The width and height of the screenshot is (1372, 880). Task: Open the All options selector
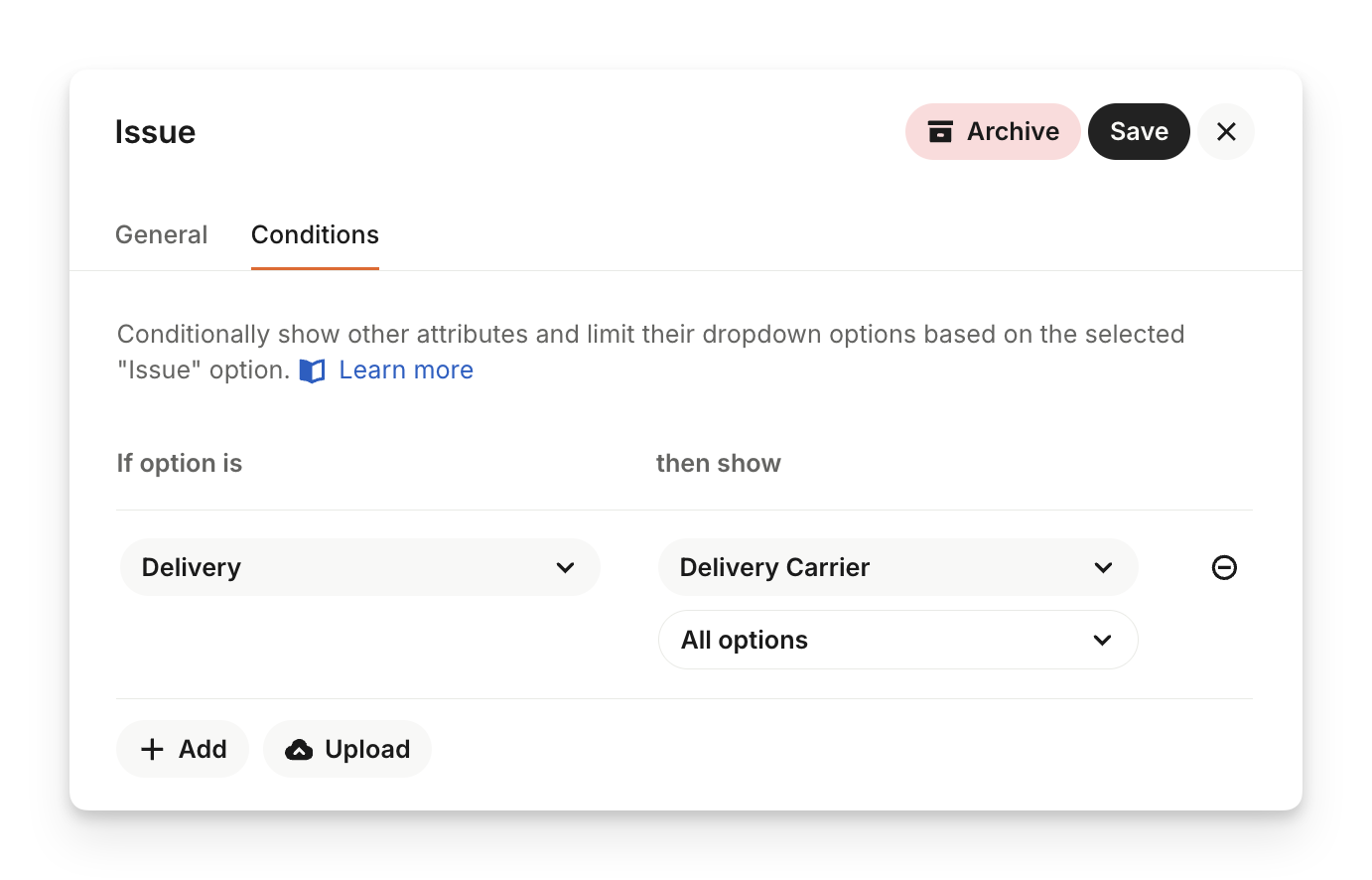pos(874,640)
